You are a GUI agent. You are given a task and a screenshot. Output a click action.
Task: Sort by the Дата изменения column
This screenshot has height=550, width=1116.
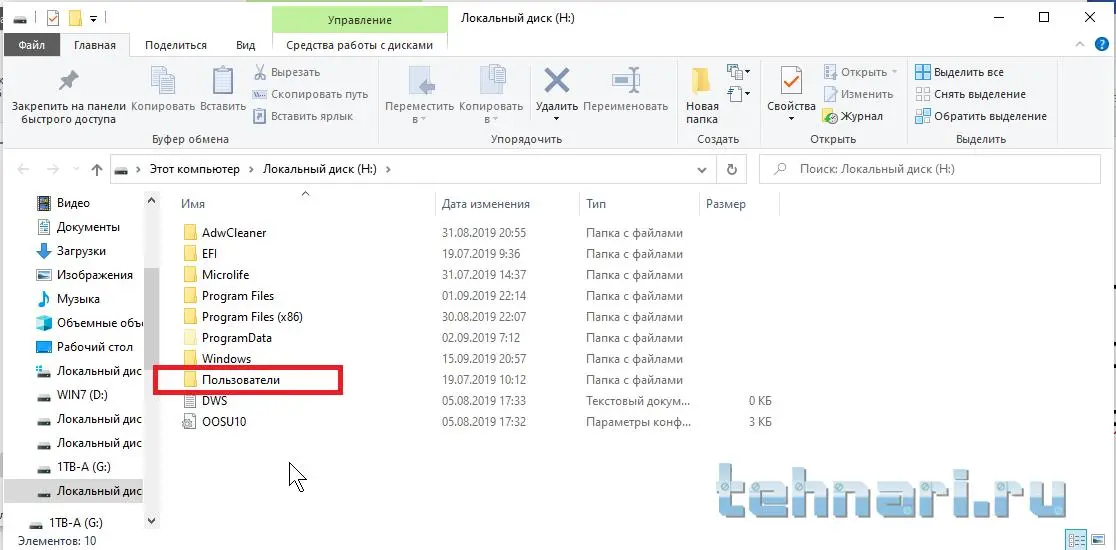pos(507,204)
